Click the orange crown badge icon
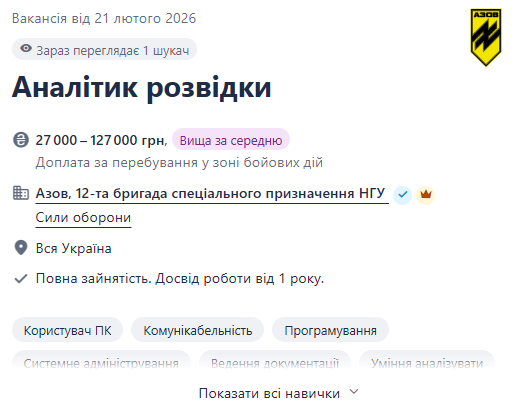The image size is (522, 410). pyautogui.click(x=426, y=195)
